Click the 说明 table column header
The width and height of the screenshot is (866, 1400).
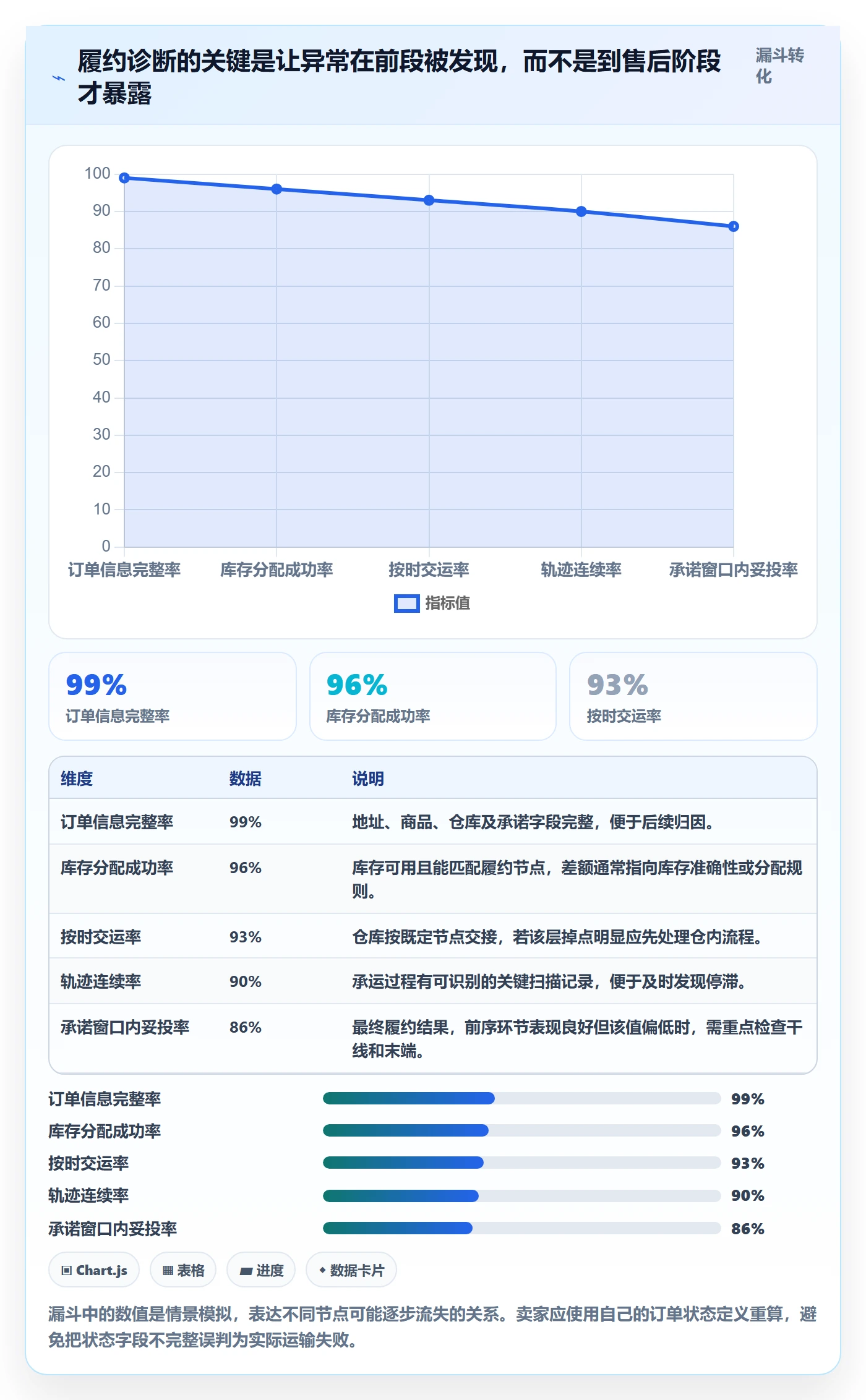pos(368,779)
